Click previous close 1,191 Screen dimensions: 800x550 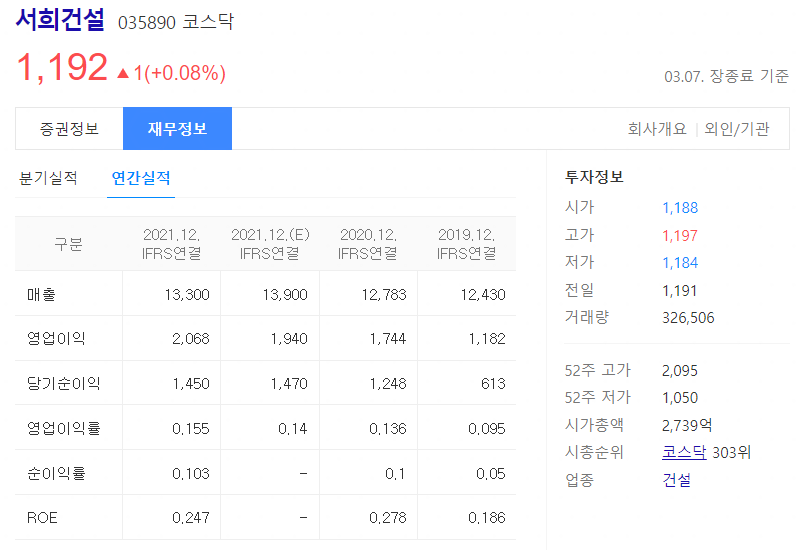click(x=679, y=291)
